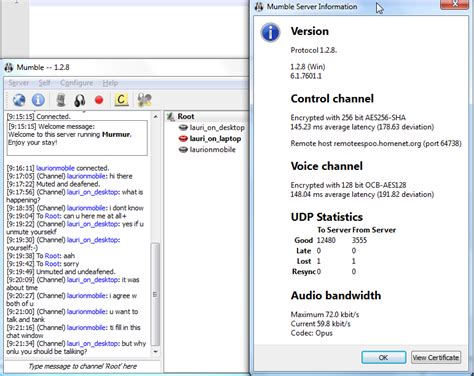Click the Mumble app icon in main title bar
The image size is (474, 376).
click(9, 67)
